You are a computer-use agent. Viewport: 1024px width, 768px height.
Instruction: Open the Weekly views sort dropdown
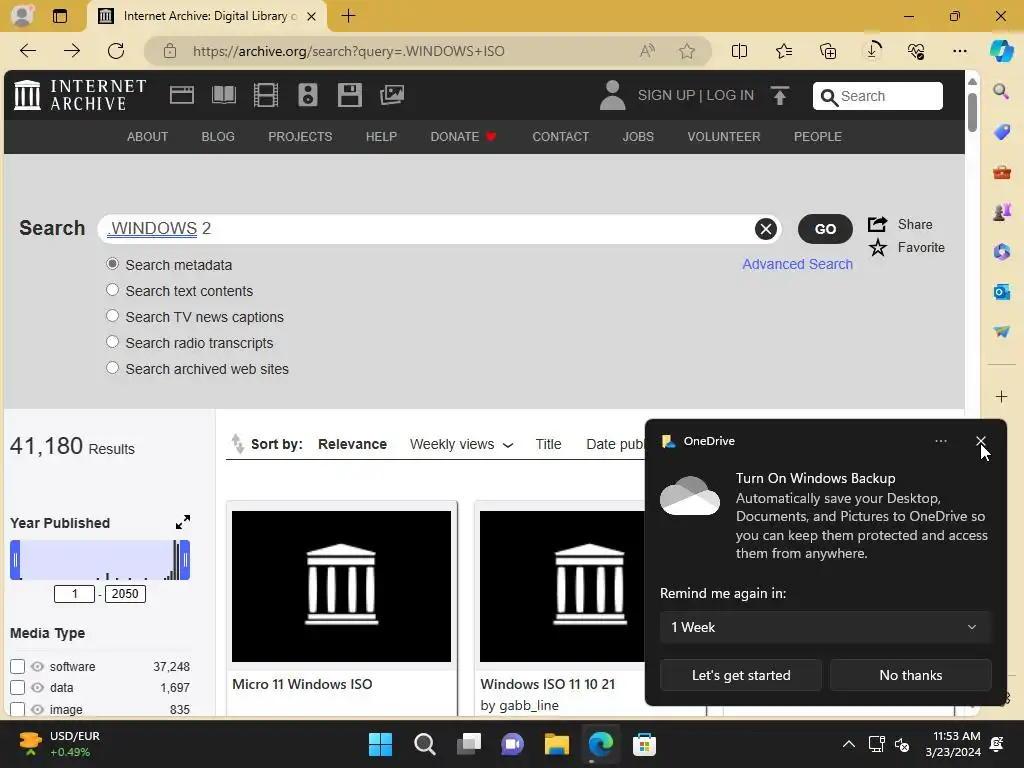(x=461, y=444)
